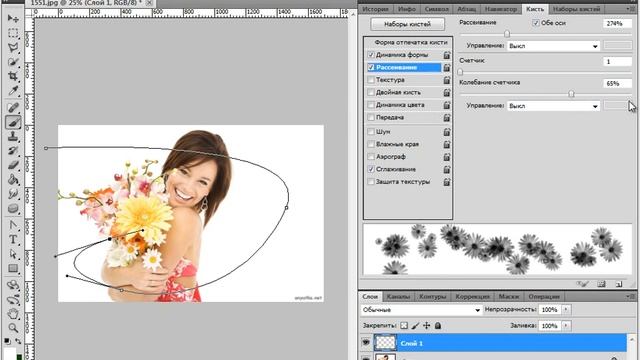Screen dimensions: 640x360
Task: Open Форма отпечатка кисти settings
Action: coord(411,42)
